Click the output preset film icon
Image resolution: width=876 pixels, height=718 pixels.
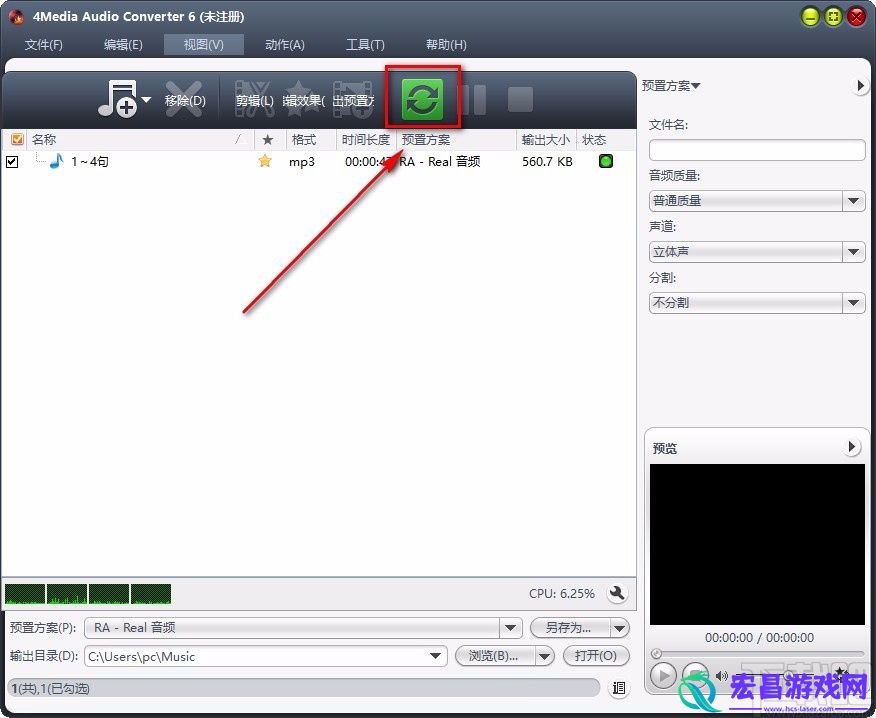click(x=353, y=99)
